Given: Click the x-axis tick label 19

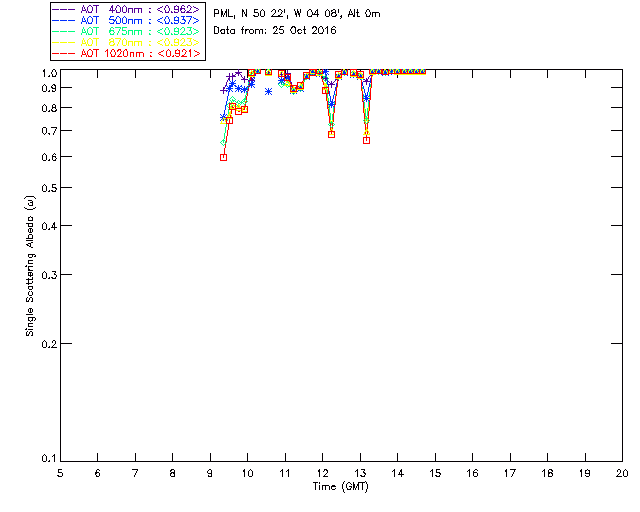Looking at the screenshot, I should tap(585, 474).
